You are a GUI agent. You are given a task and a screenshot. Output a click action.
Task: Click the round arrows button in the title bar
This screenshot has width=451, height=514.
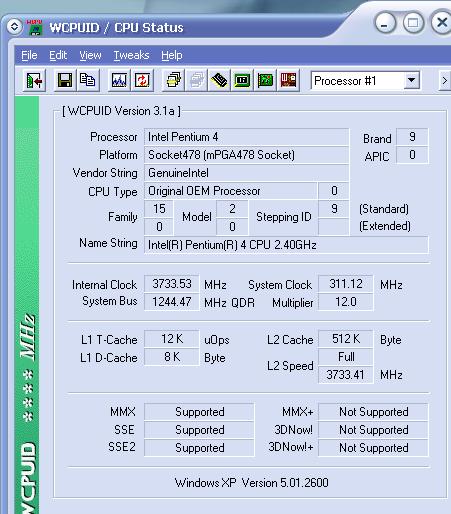14,27
